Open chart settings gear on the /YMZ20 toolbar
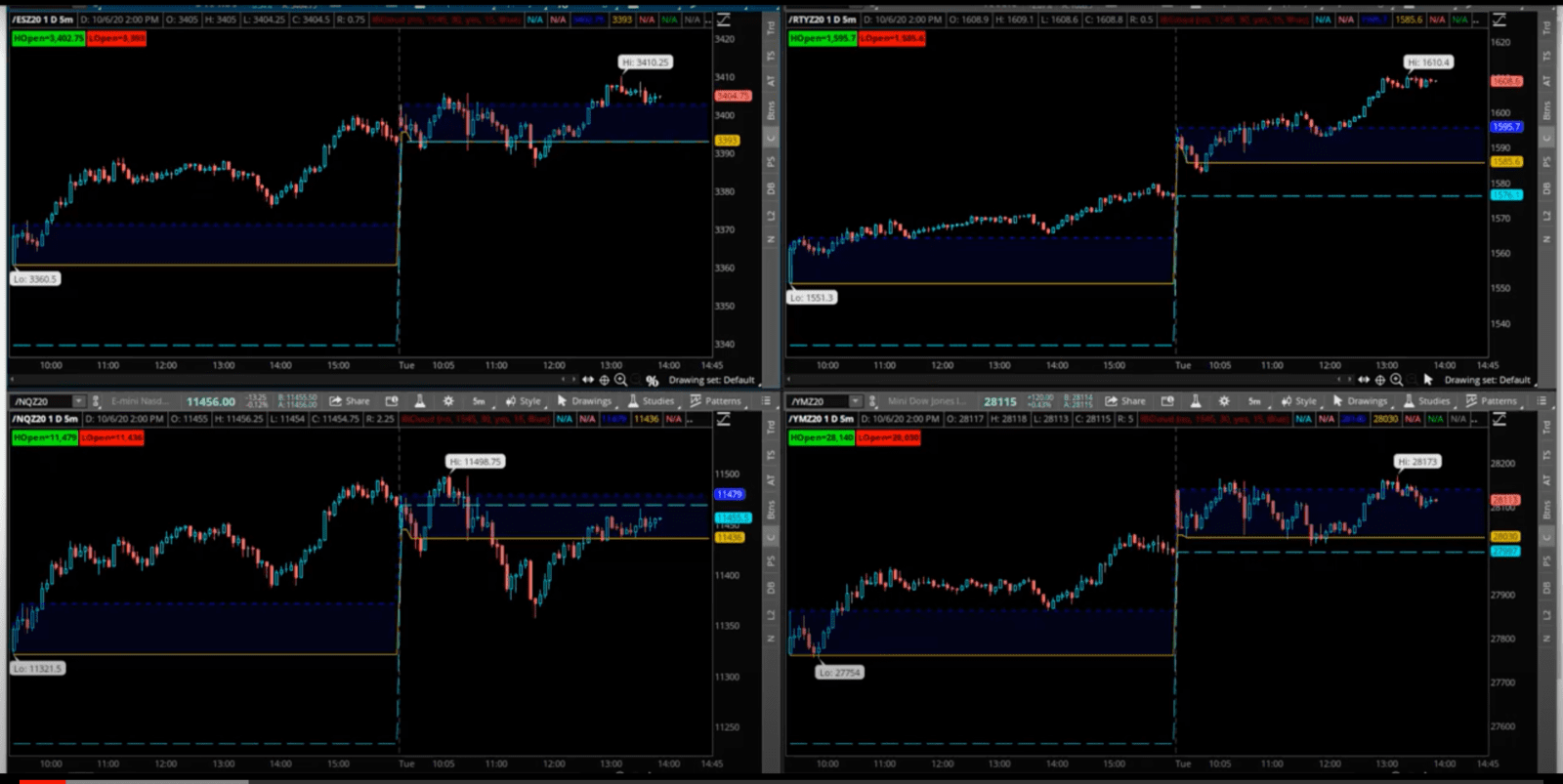The image size is (1563, 784). (x=1224, y=401)
